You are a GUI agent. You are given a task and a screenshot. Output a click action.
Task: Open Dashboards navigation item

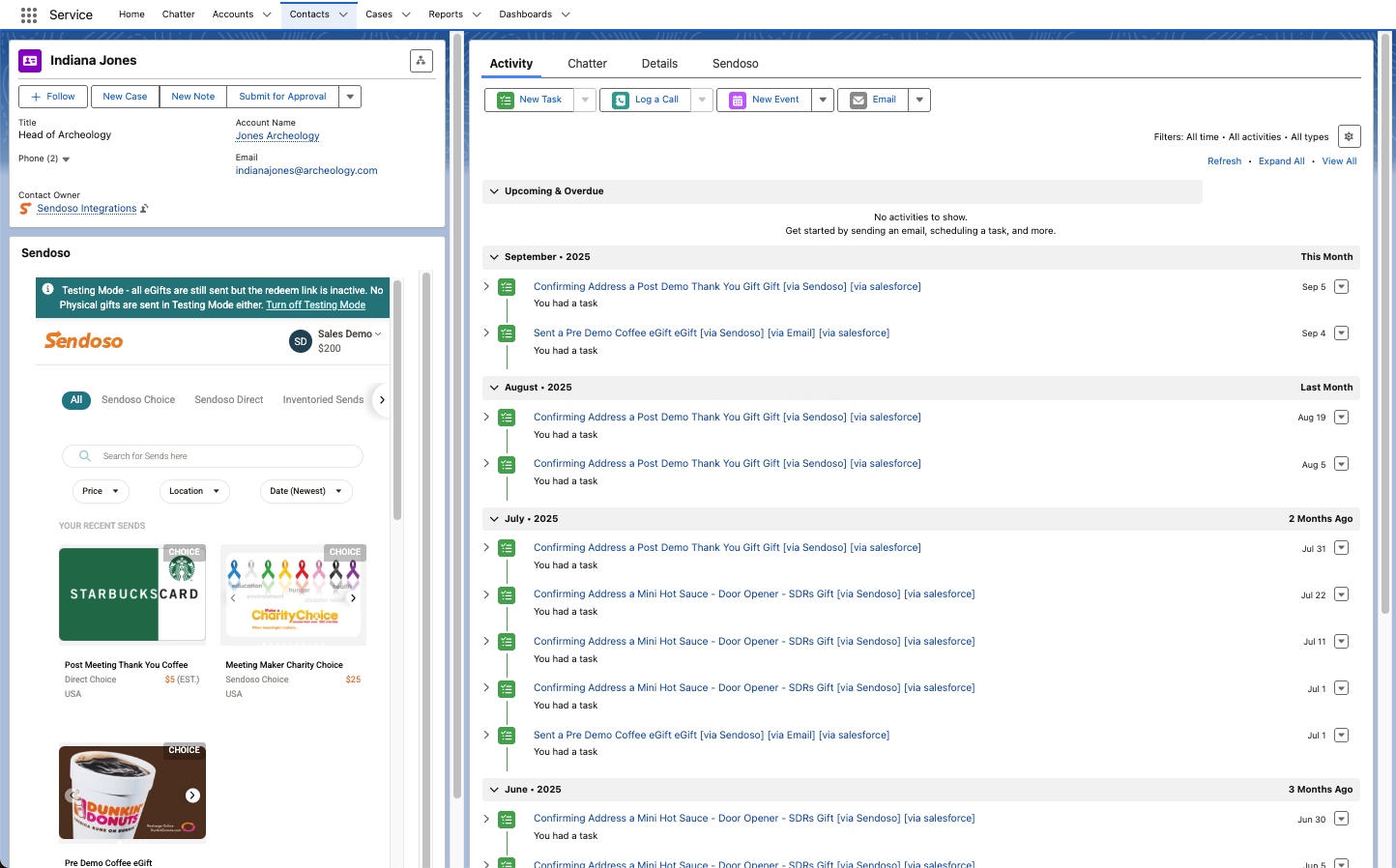(526, 14)
